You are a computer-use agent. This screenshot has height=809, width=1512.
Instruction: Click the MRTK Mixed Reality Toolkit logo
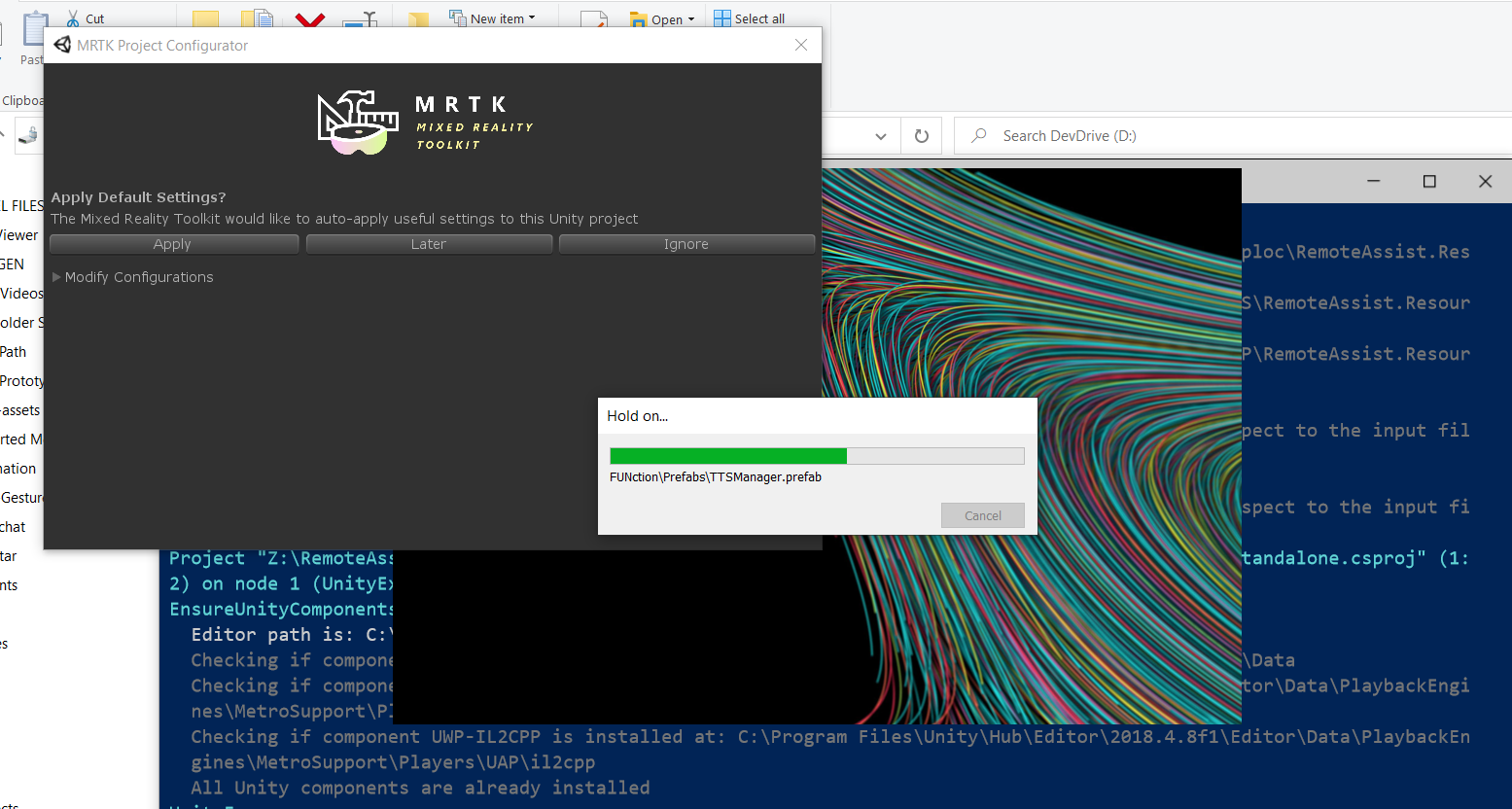coord(426,123)
